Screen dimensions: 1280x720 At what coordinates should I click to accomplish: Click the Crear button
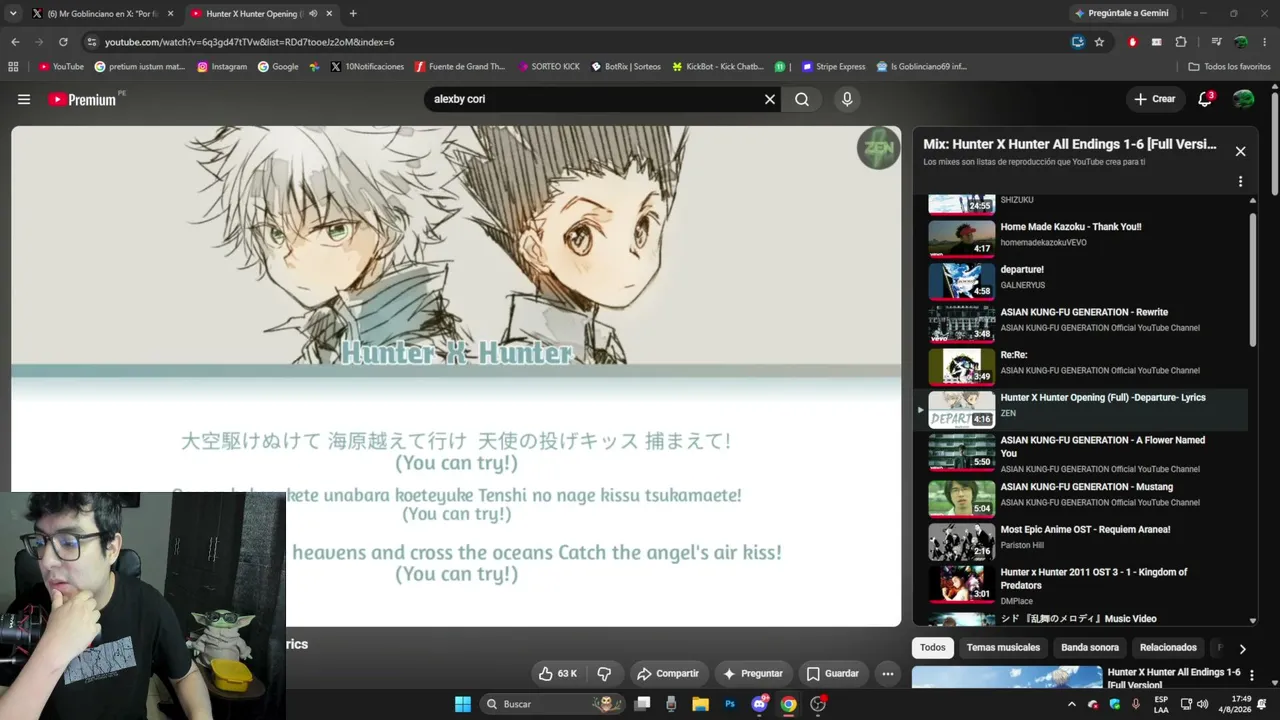point(1154,99)
